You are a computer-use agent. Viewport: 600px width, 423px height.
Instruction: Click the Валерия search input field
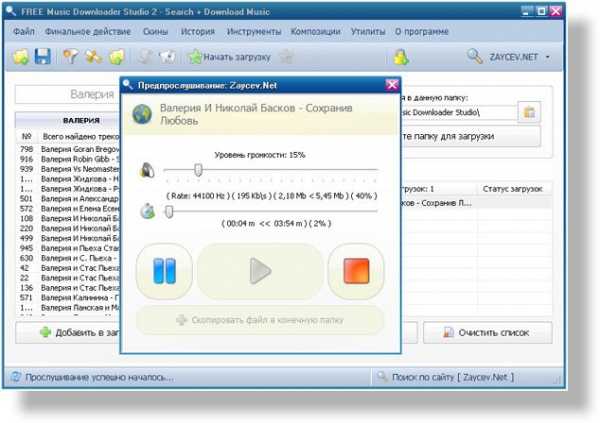(x=67, y=94)
